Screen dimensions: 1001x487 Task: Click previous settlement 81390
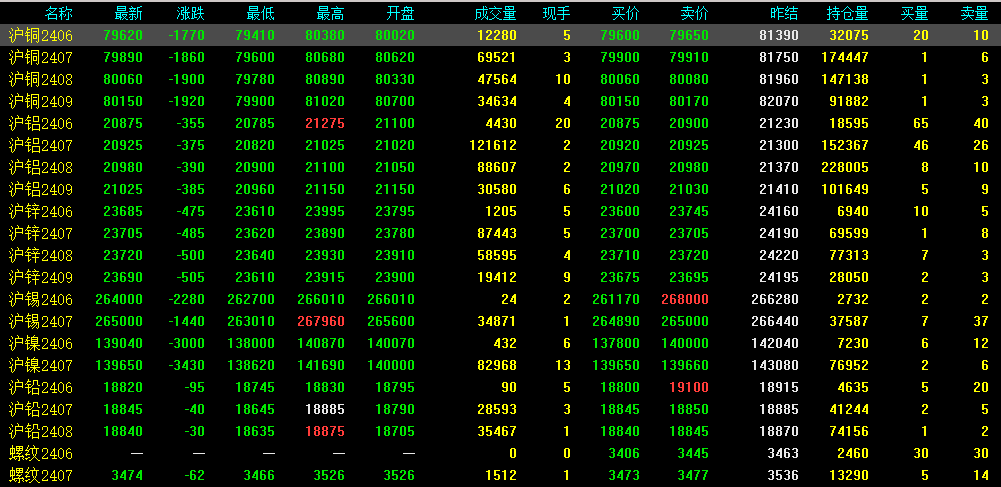point(779,35)
